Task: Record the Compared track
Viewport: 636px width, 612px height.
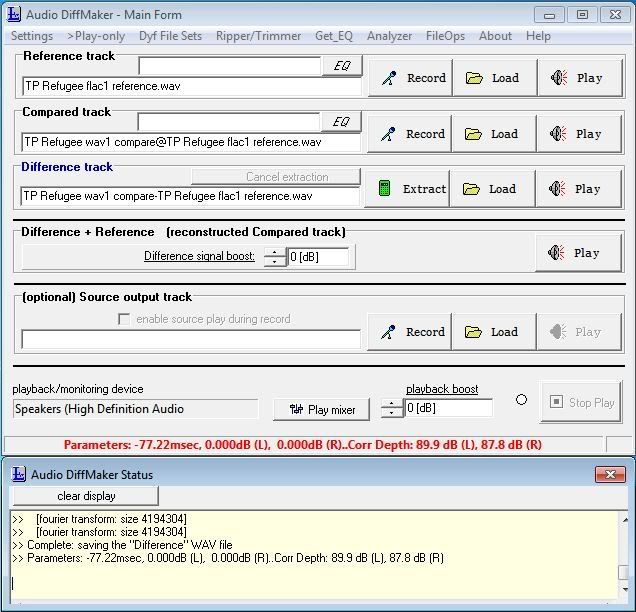Action: pyautogui.click(x=410, y=134)
